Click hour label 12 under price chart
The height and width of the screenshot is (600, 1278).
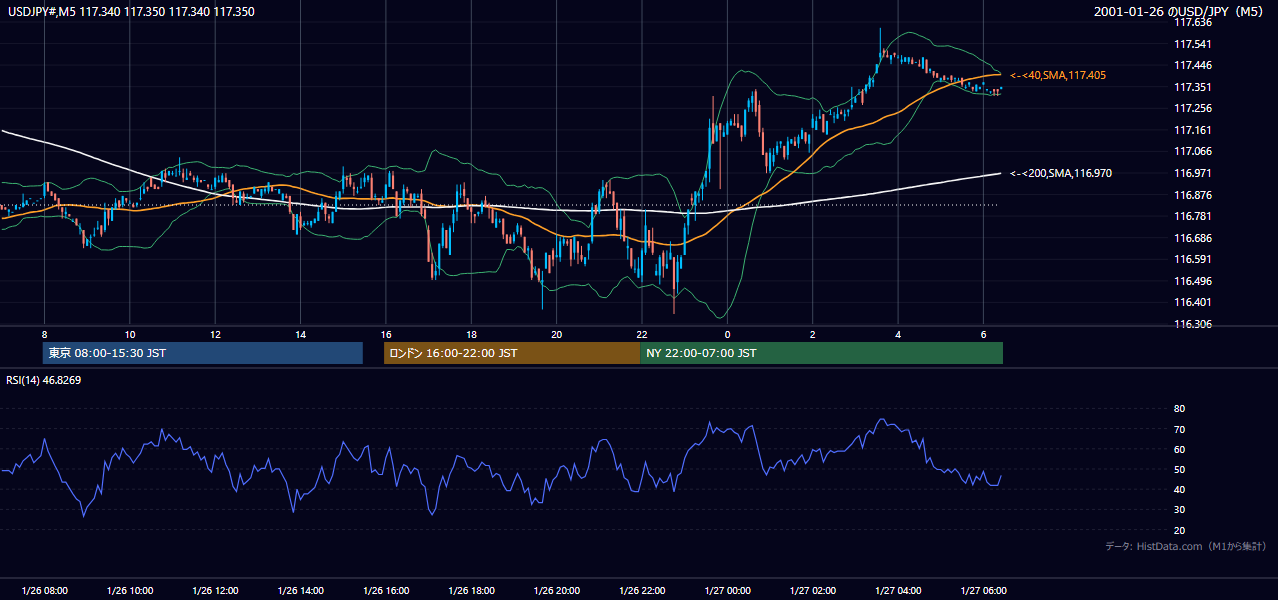(x=215, y=334)
